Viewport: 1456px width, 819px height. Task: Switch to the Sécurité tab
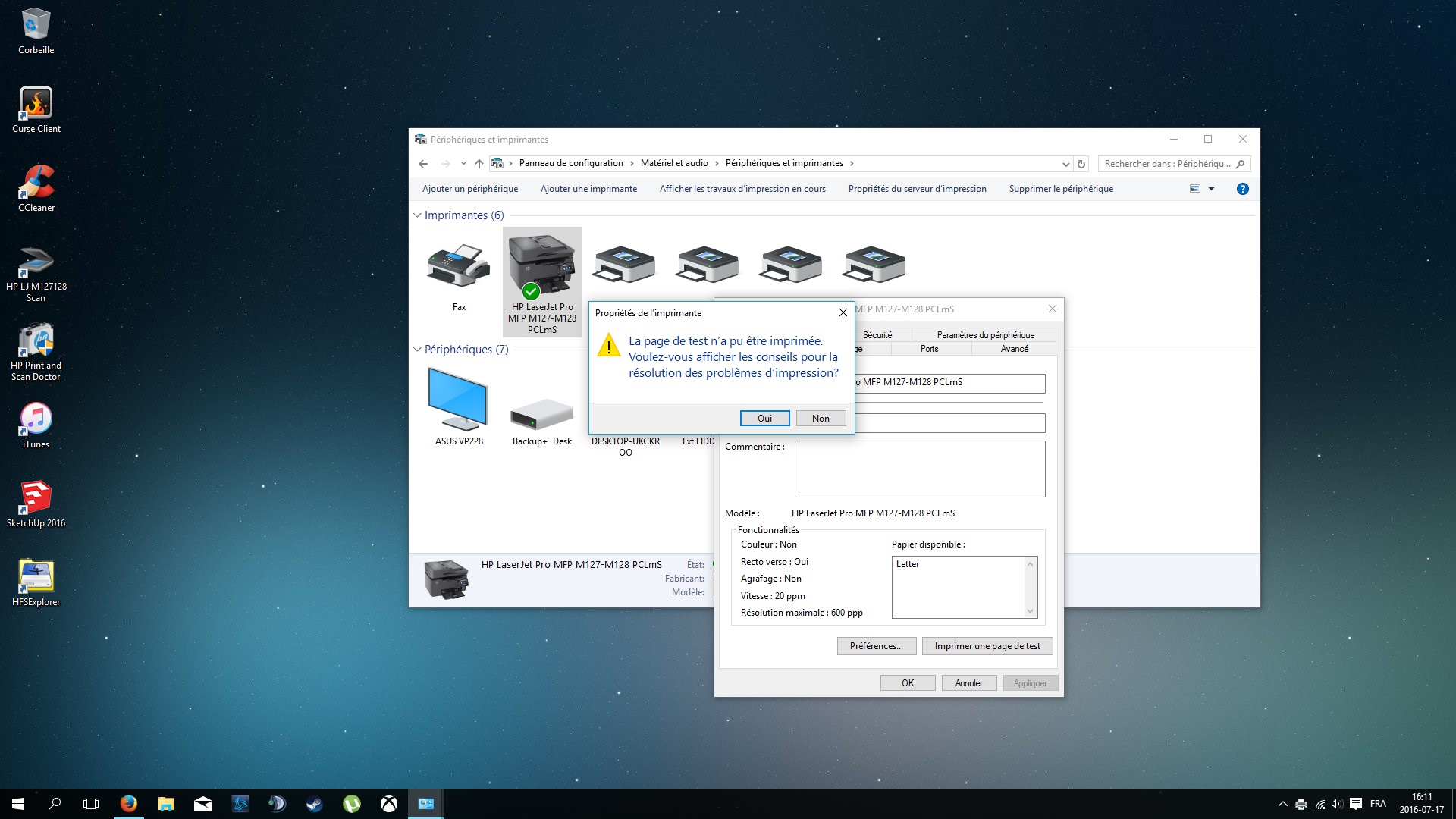click(877, 335)
